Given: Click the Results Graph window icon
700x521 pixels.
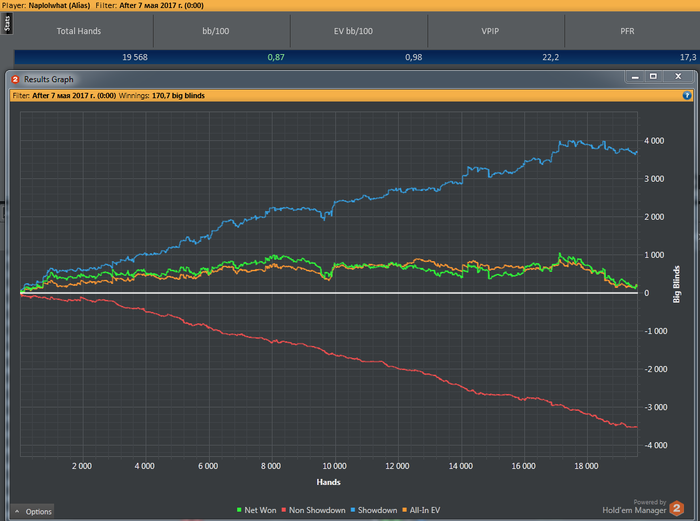Looking at the screenshot, I should [15, 79].
